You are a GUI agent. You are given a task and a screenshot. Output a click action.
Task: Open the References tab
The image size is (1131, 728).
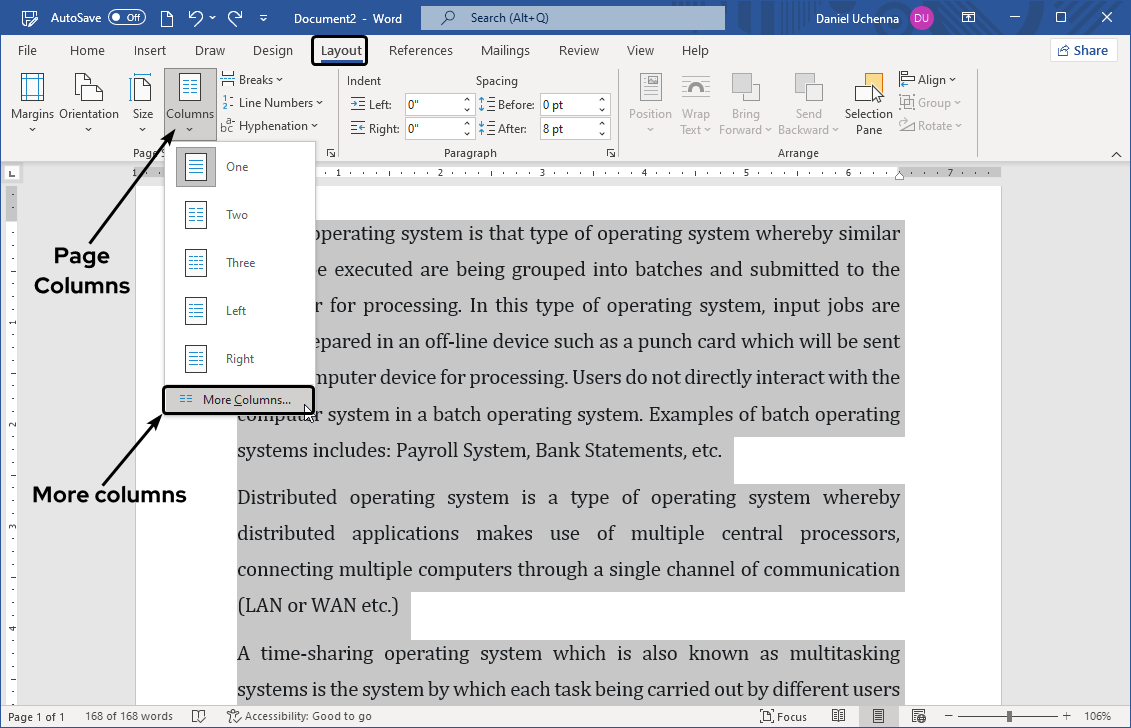point(420,51)
